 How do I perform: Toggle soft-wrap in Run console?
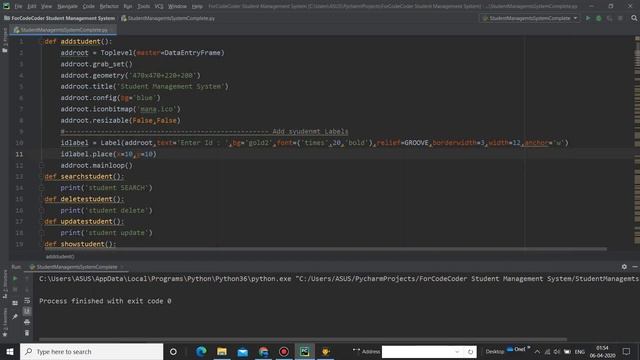coord(27,300)
